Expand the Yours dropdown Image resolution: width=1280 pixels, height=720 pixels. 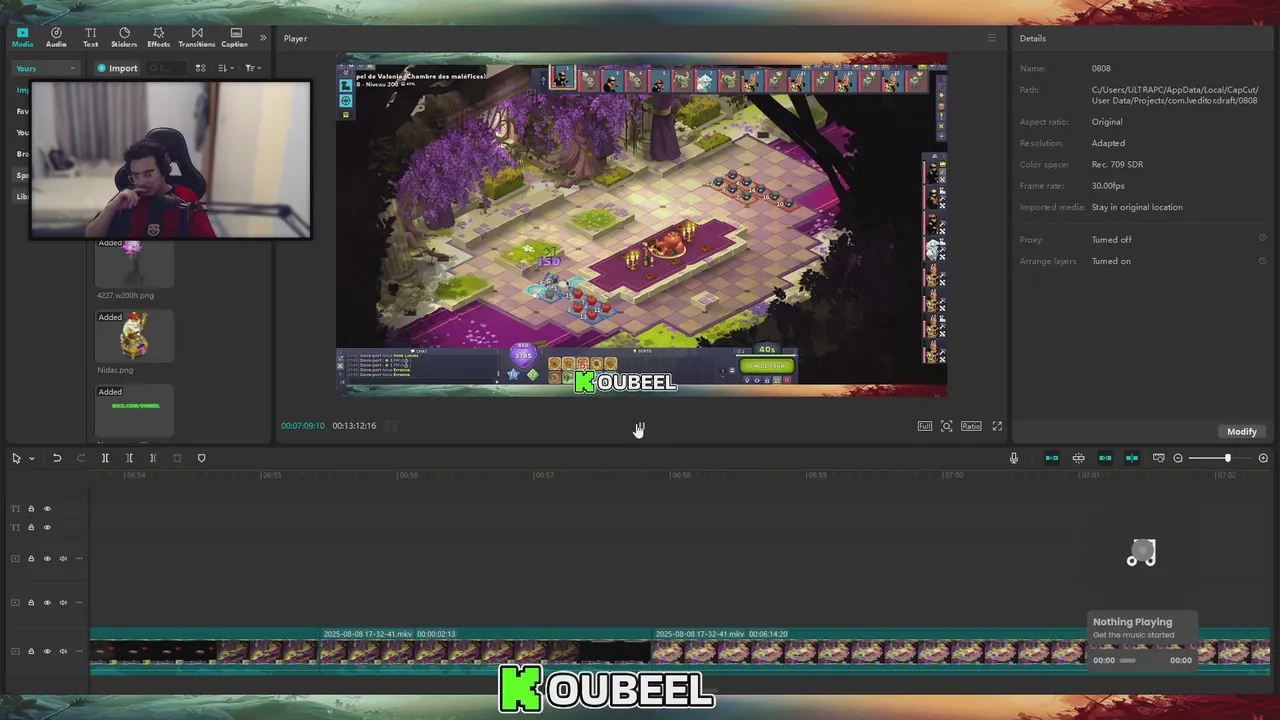pyautogui.click(x=45, y=68)
